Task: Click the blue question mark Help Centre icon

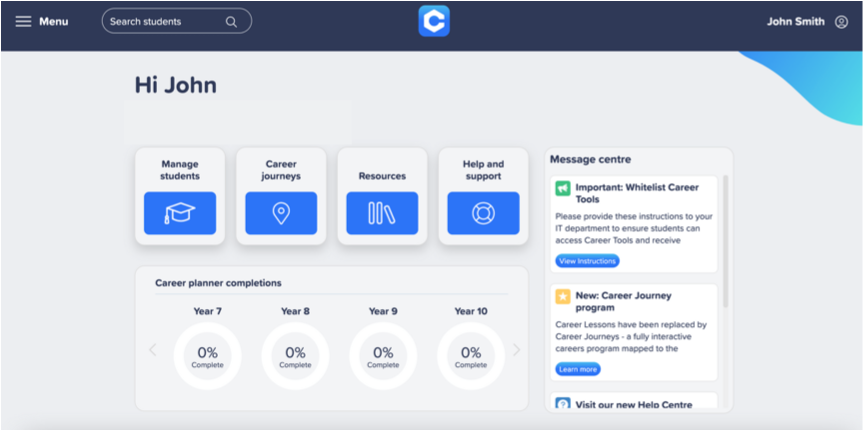Action: 563,404
